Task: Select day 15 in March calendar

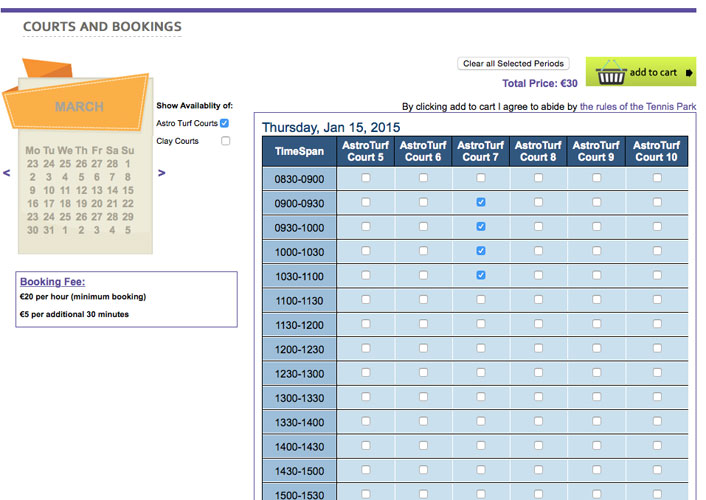Action: click(x=128, y=190)
